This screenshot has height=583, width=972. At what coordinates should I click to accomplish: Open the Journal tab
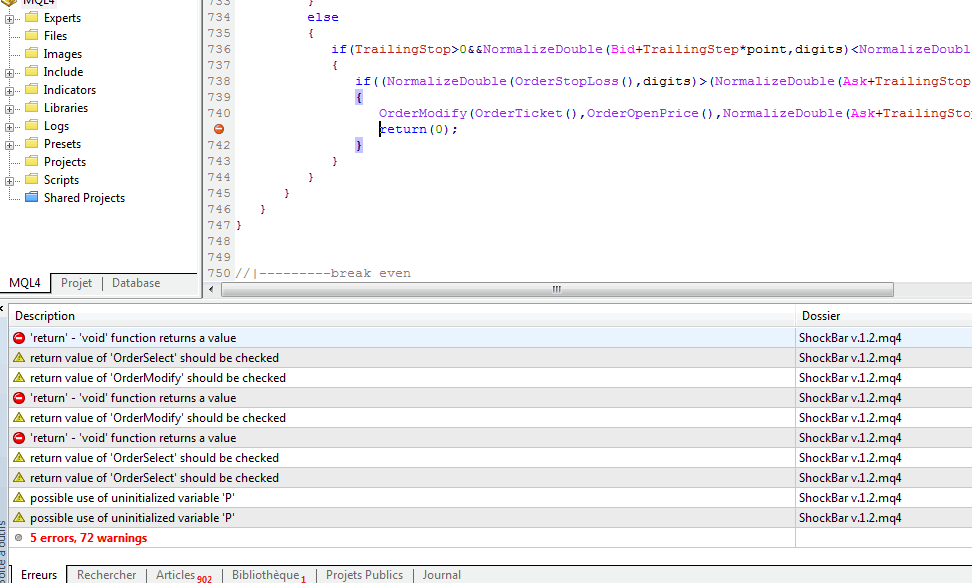click(x=441, y=575)
